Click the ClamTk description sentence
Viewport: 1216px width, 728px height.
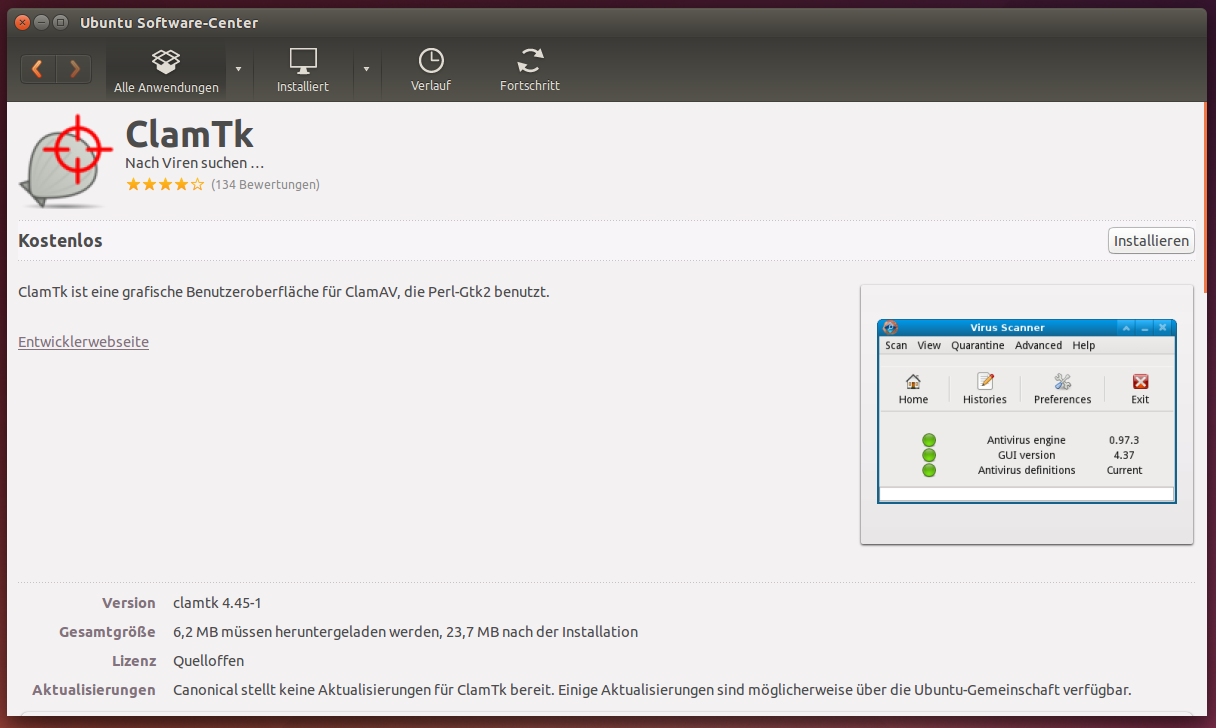(x=284, y=292)
